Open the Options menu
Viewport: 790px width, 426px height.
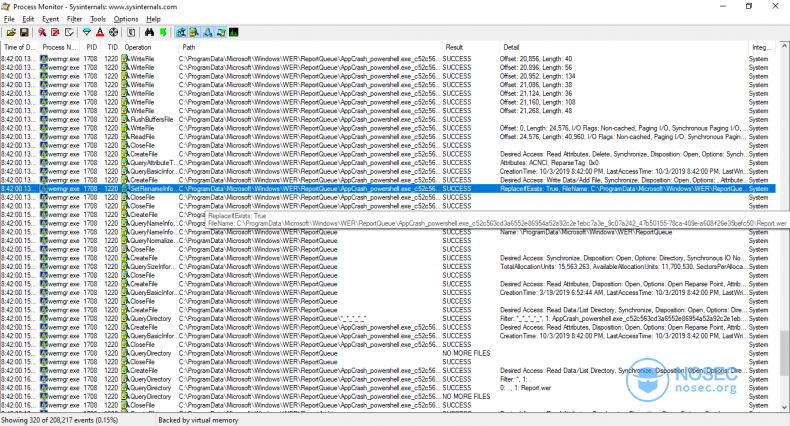[x=125, y=19]
